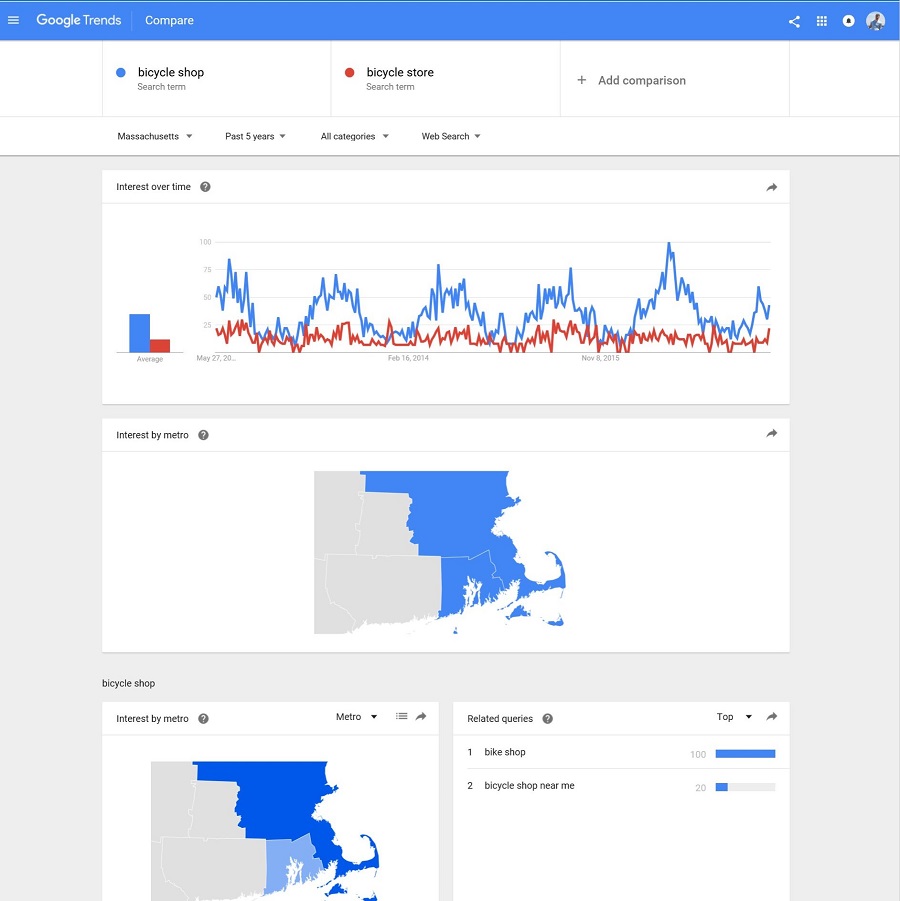Click the 'Feb 16, 2014' axis label

pyautogui.click(x=408, y=358)
